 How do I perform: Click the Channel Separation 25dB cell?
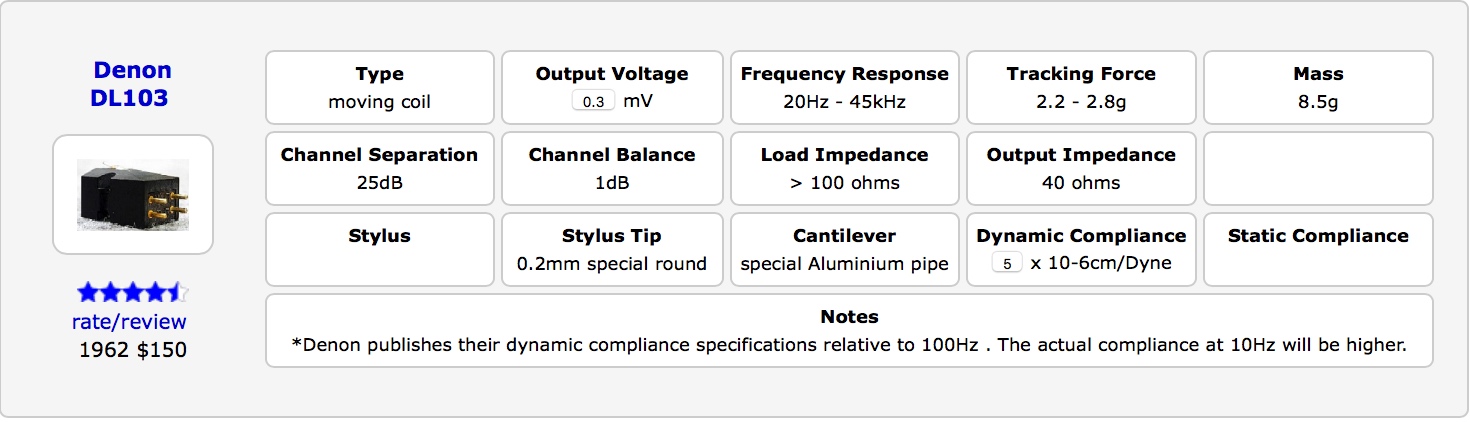pyautogui.click(x=379, y=169)
